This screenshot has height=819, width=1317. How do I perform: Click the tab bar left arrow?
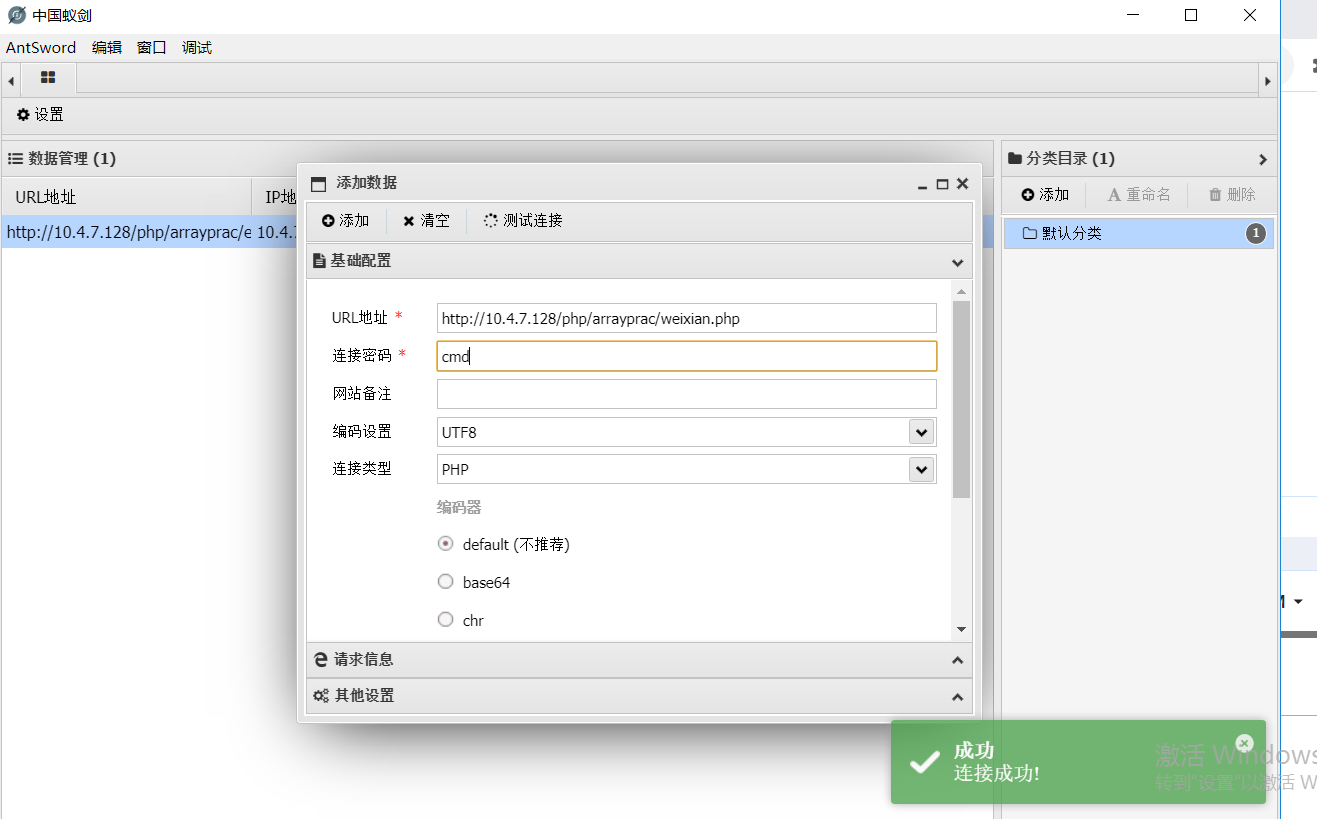pyautogui.click(x=10, y=80)
